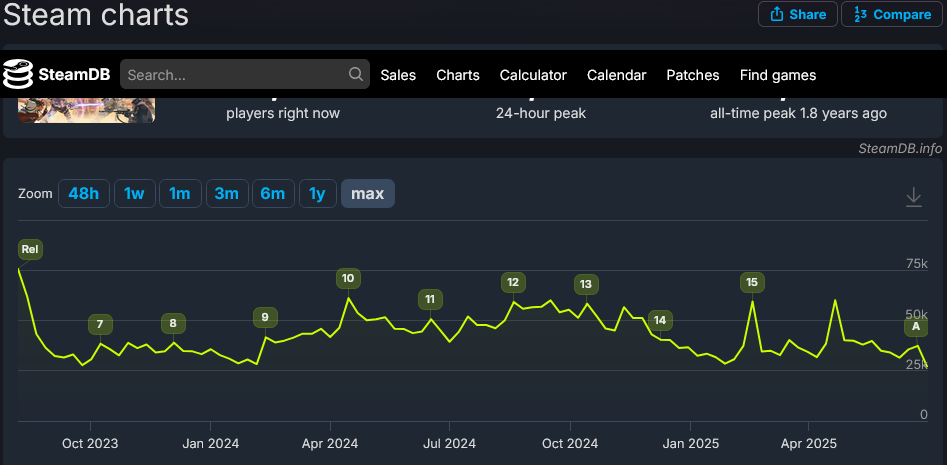Viewport: 947px width, 465px height.
Task: Click the search magnifier icon
Action: pyautogui.click(x=356, y=74)
